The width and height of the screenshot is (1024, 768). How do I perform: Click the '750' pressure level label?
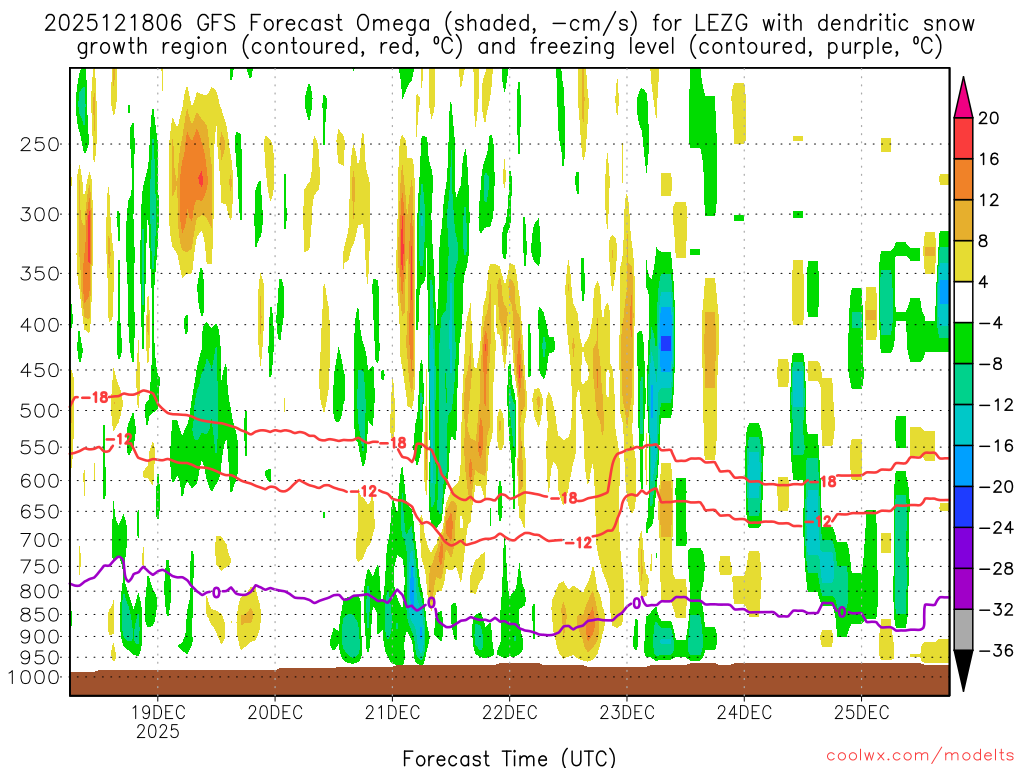(40, 567)
